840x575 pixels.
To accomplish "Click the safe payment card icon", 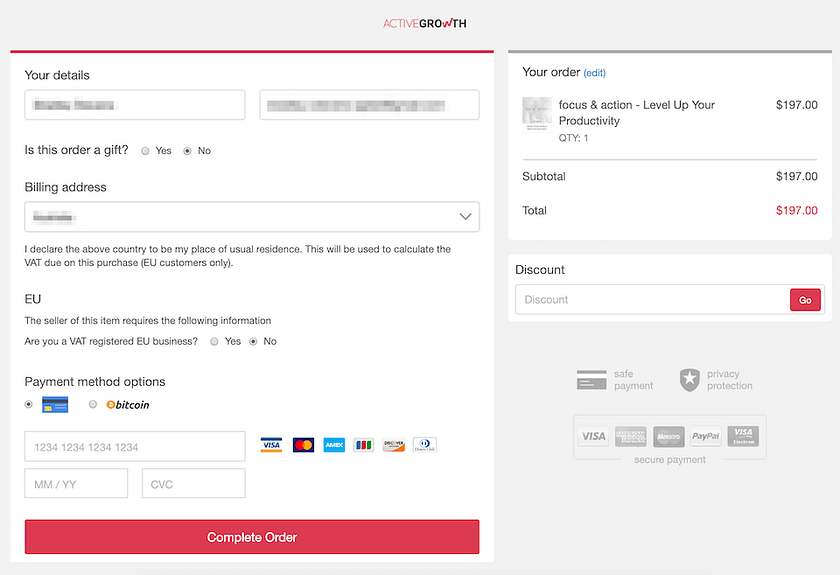I will pyautogui.click(x=592, y=380).
